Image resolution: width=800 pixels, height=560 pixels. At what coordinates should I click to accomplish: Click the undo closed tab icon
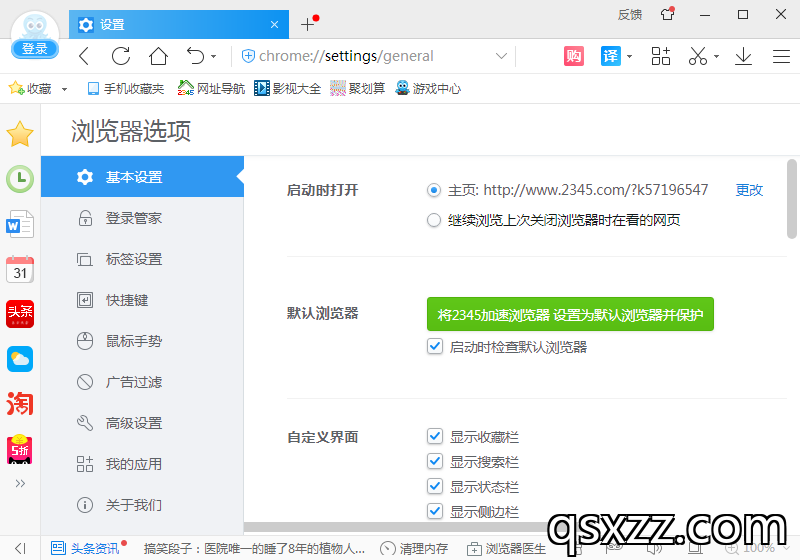click(x=195, y=56)
